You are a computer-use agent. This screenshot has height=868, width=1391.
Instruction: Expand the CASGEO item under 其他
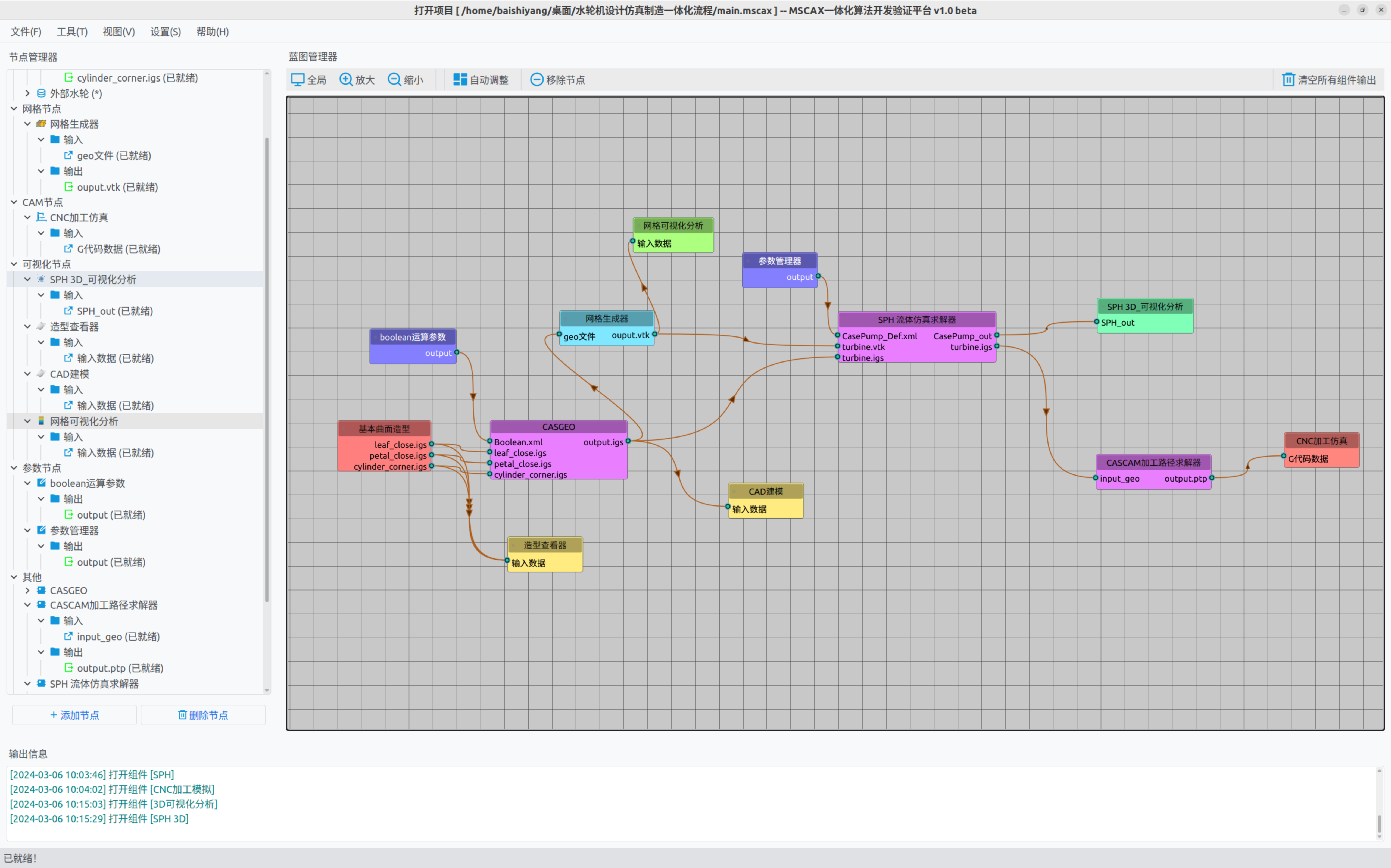[x=27, y=590]
